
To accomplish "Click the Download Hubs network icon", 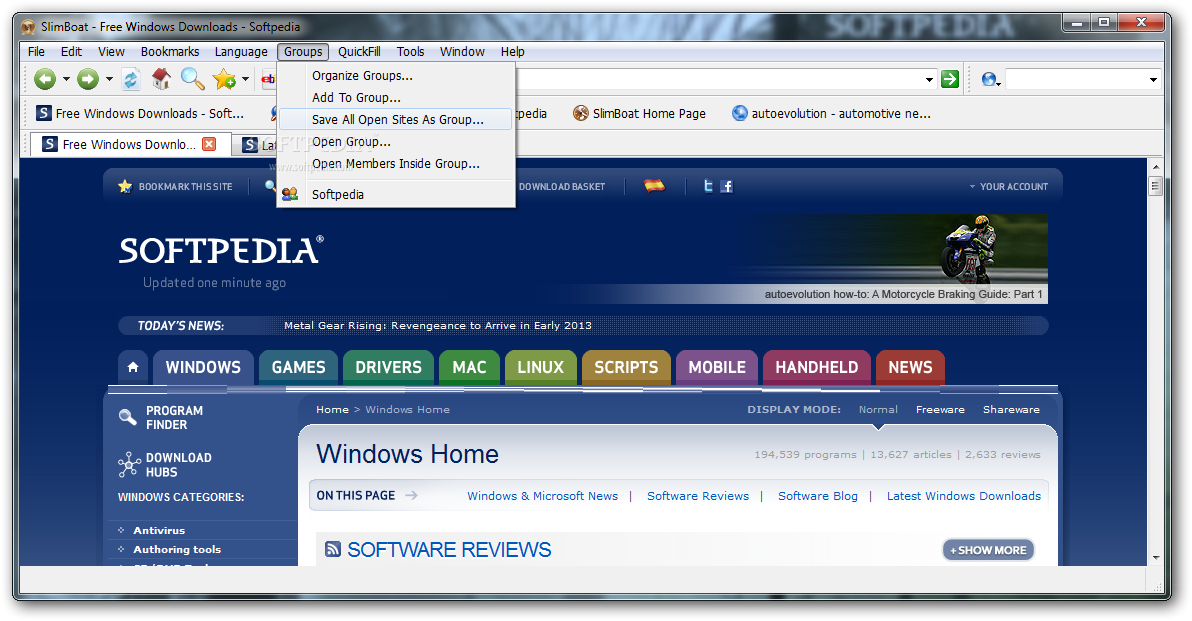I will point(128,464).
